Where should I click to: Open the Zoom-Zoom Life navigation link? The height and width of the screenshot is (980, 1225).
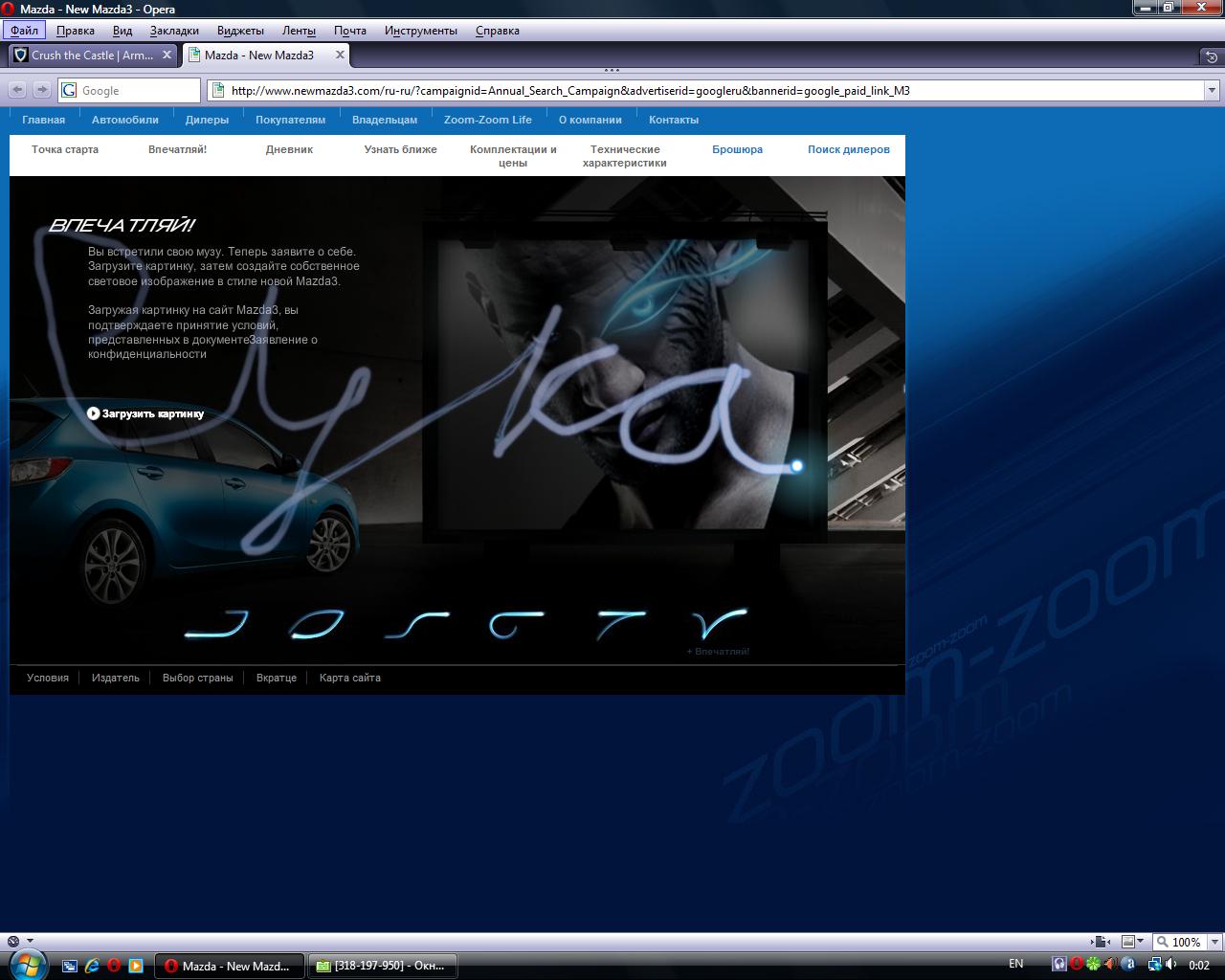tap(488, 120)
